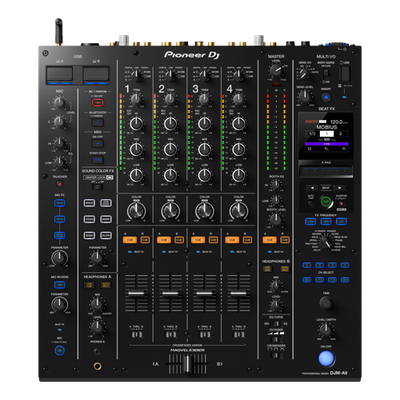
Task: Select the 2 beat on Beat FX display
Action: point(340,133)
